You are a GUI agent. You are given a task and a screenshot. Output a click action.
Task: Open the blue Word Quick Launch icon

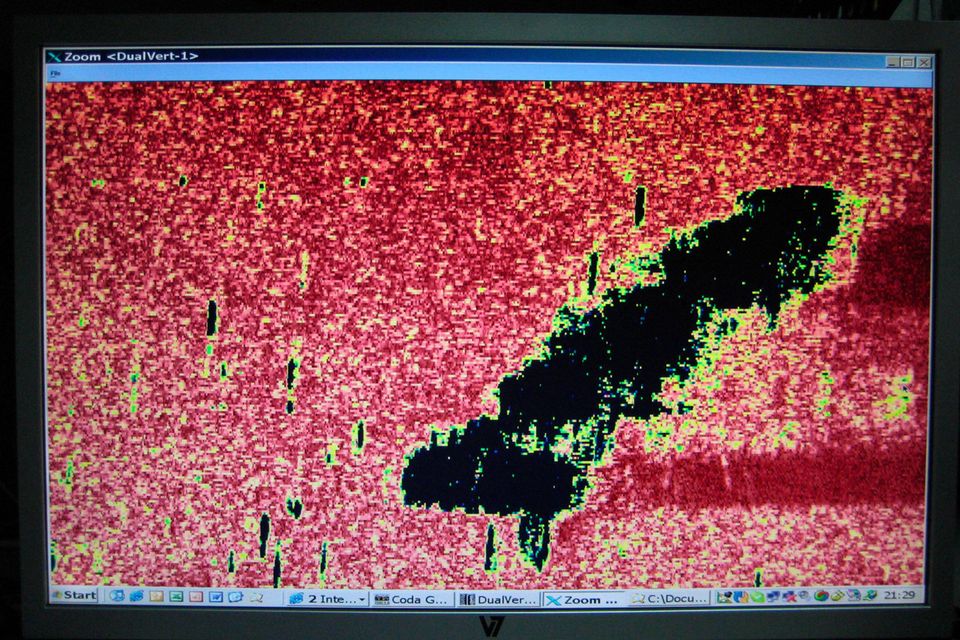pyautogui.click(x=216, y=597)
